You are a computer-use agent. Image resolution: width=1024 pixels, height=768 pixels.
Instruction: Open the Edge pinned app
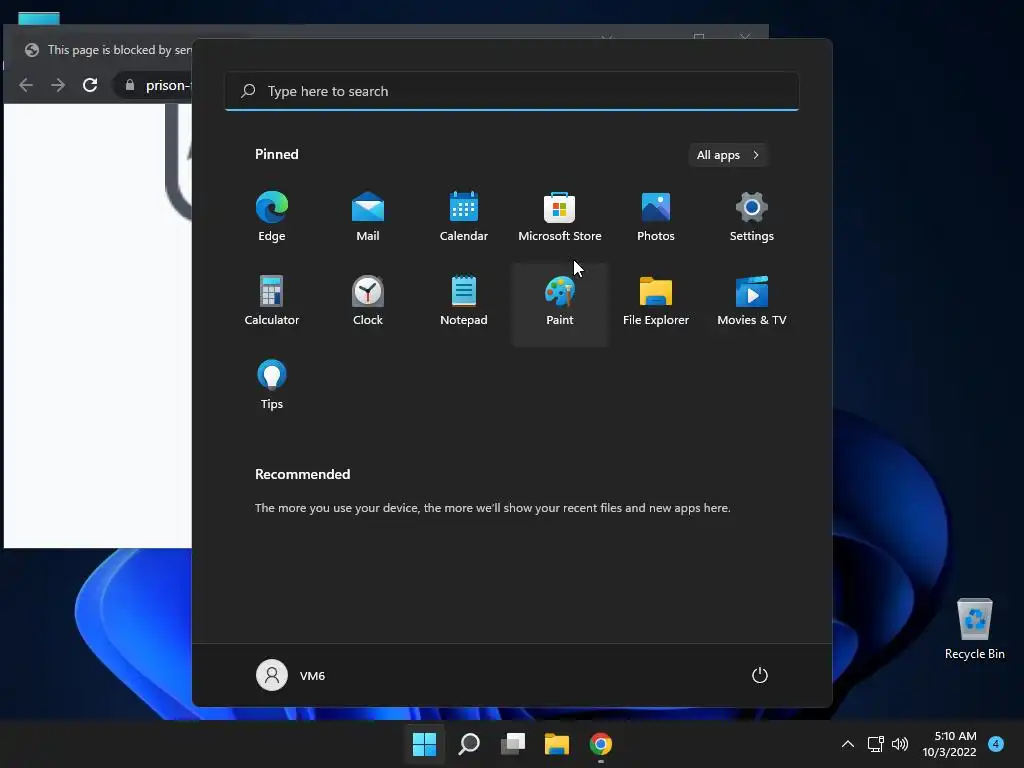(x=272, y=217)
